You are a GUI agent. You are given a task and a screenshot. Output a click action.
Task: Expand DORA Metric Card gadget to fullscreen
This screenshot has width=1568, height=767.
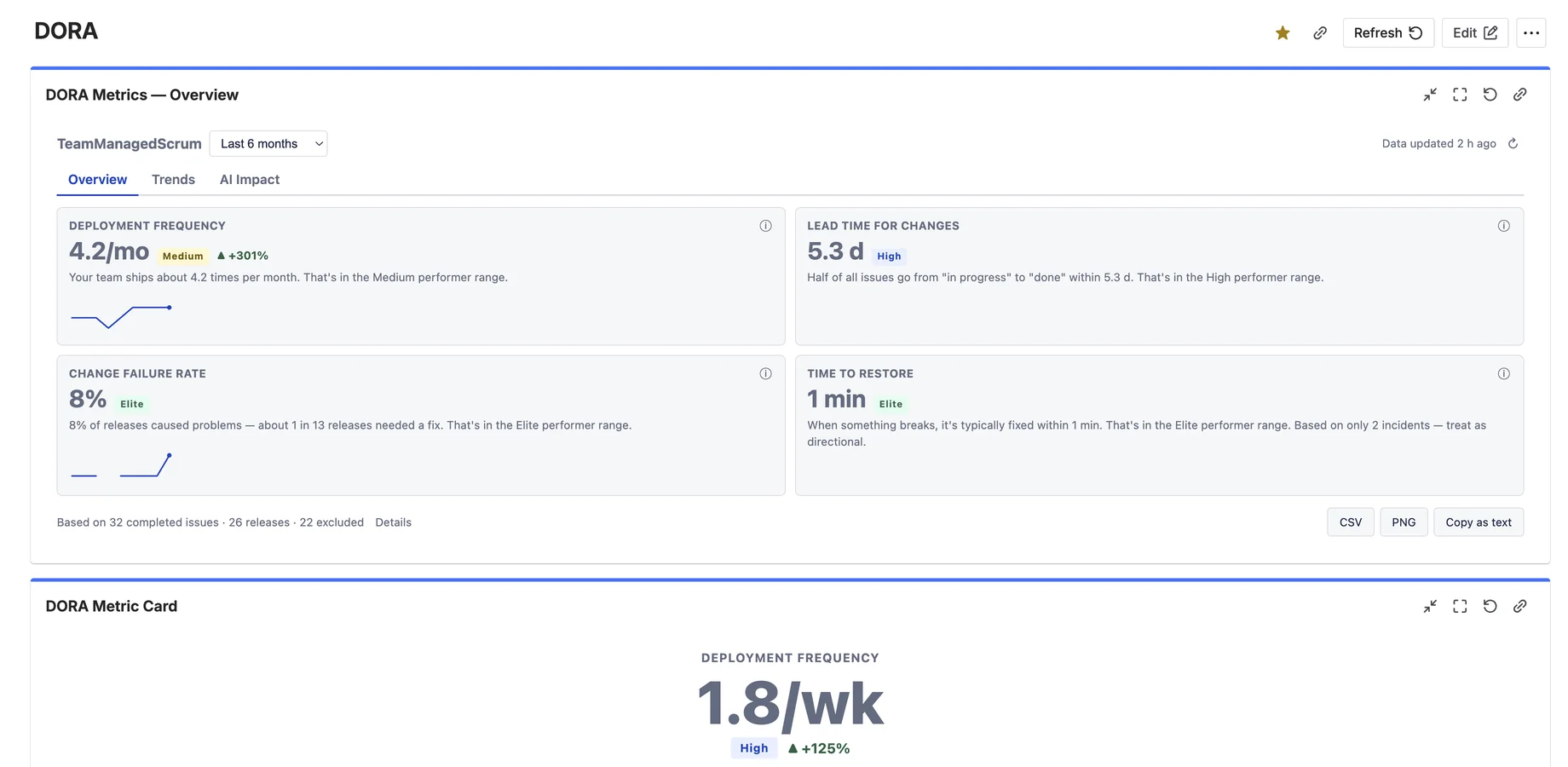[1460, 606]
